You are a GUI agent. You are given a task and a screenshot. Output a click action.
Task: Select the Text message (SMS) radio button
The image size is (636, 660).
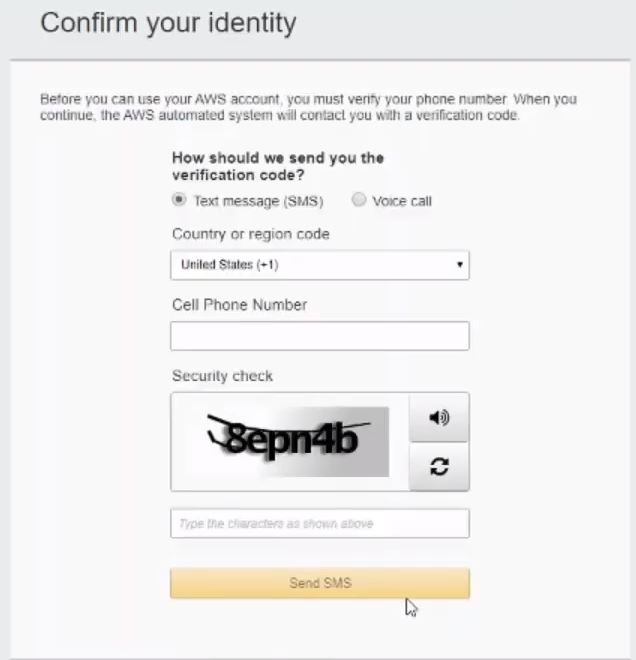point(179,200)
